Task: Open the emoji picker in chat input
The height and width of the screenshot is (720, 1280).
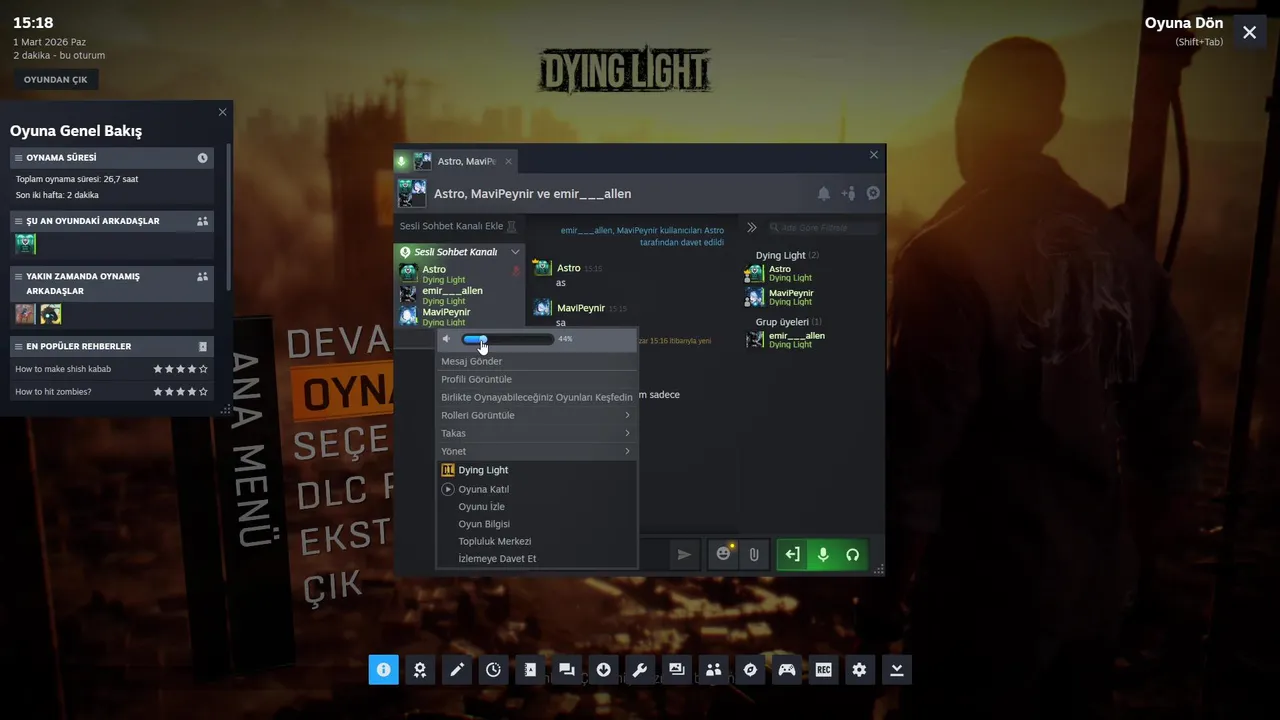Action: click(x=724, y=554)
